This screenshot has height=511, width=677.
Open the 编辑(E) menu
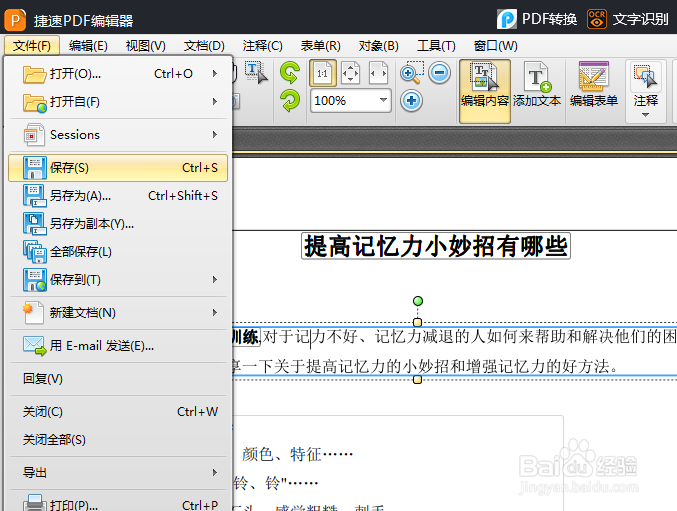pyautogui.click(x=88, y=45)
